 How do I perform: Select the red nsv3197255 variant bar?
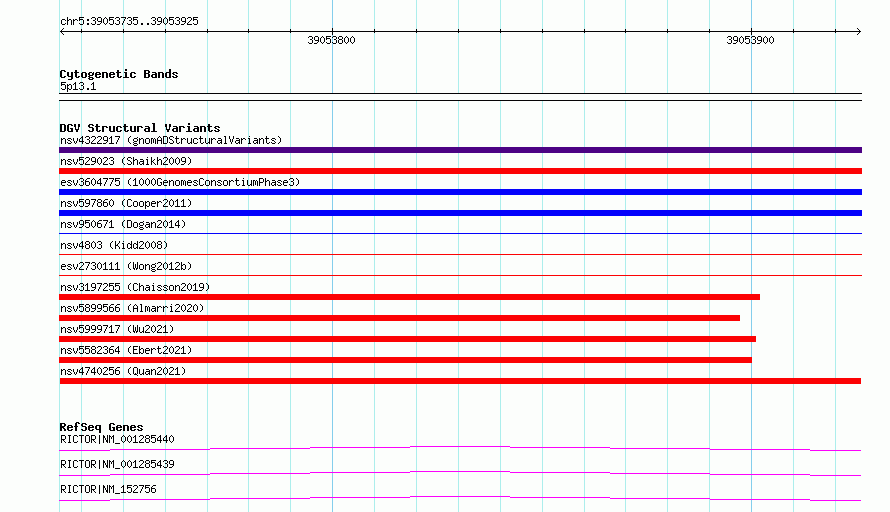click(x=409, y=297)
